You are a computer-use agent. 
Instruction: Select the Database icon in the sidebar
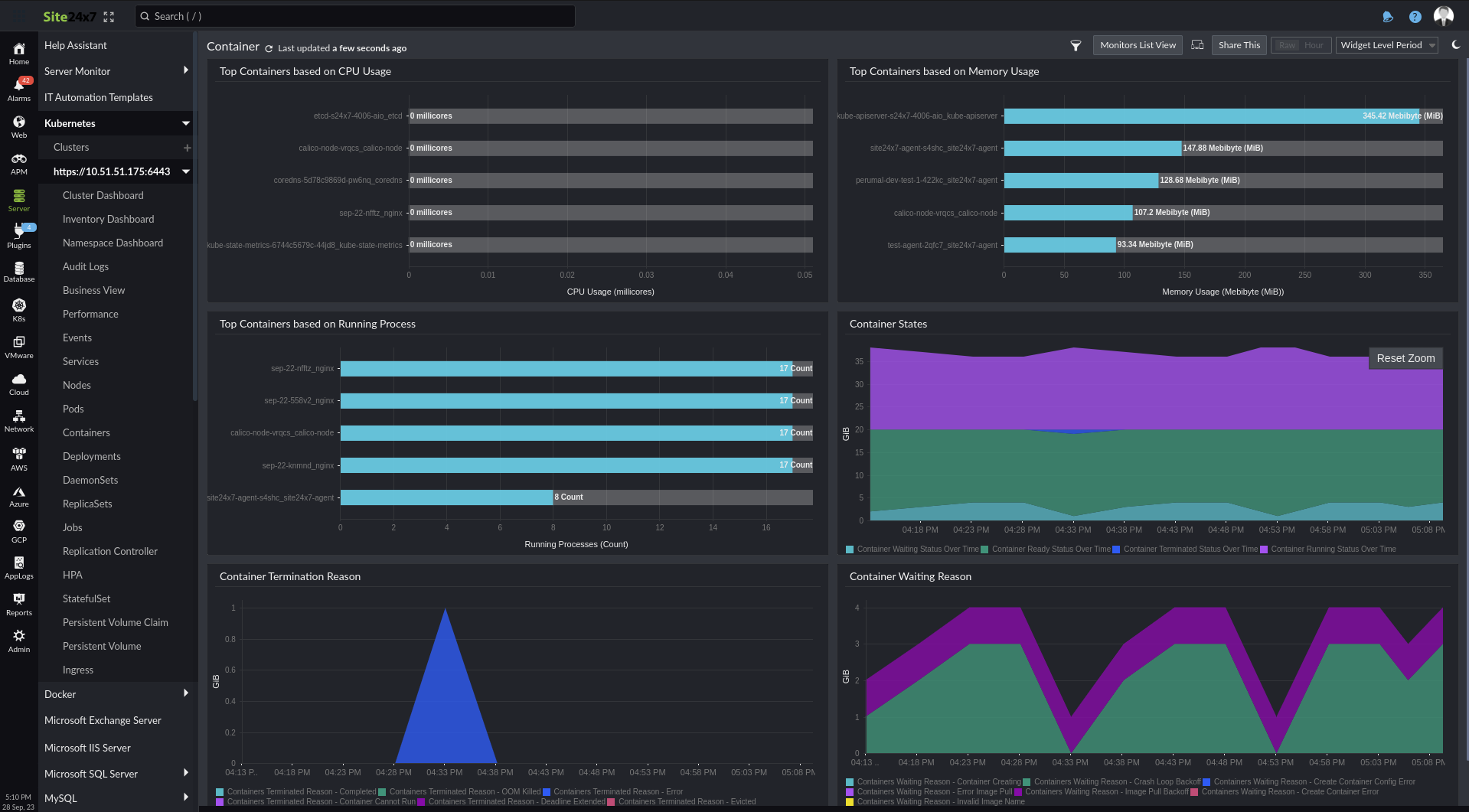(x=18, y=270)
